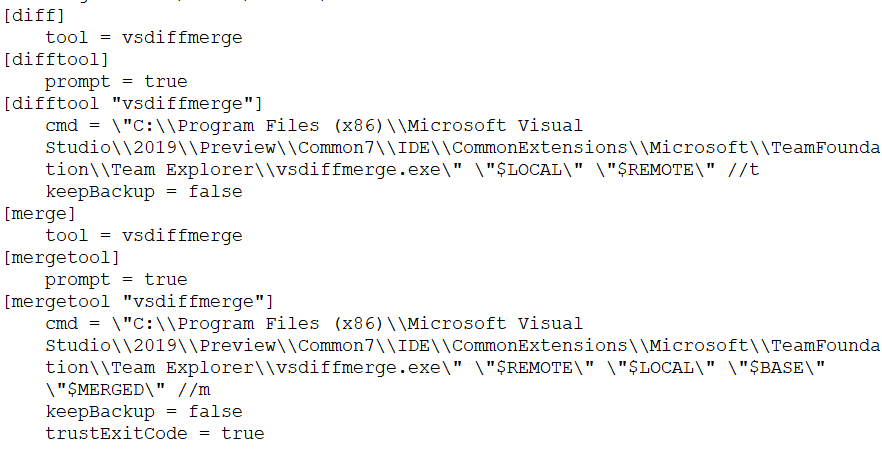Select "tool = vsdiffmerge" under [diff]

click(x=144, y=38)
